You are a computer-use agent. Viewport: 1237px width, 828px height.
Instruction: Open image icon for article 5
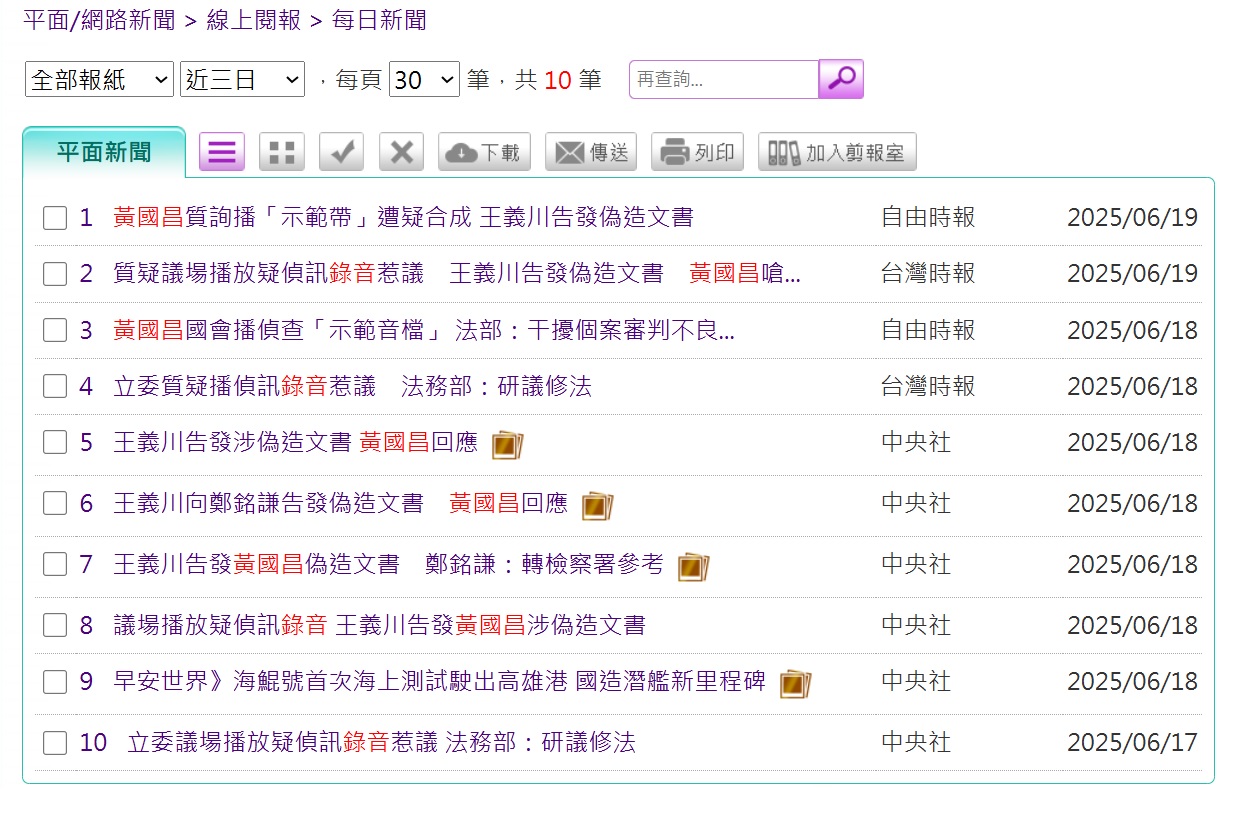pyautogui.click(x=508, y=444)
